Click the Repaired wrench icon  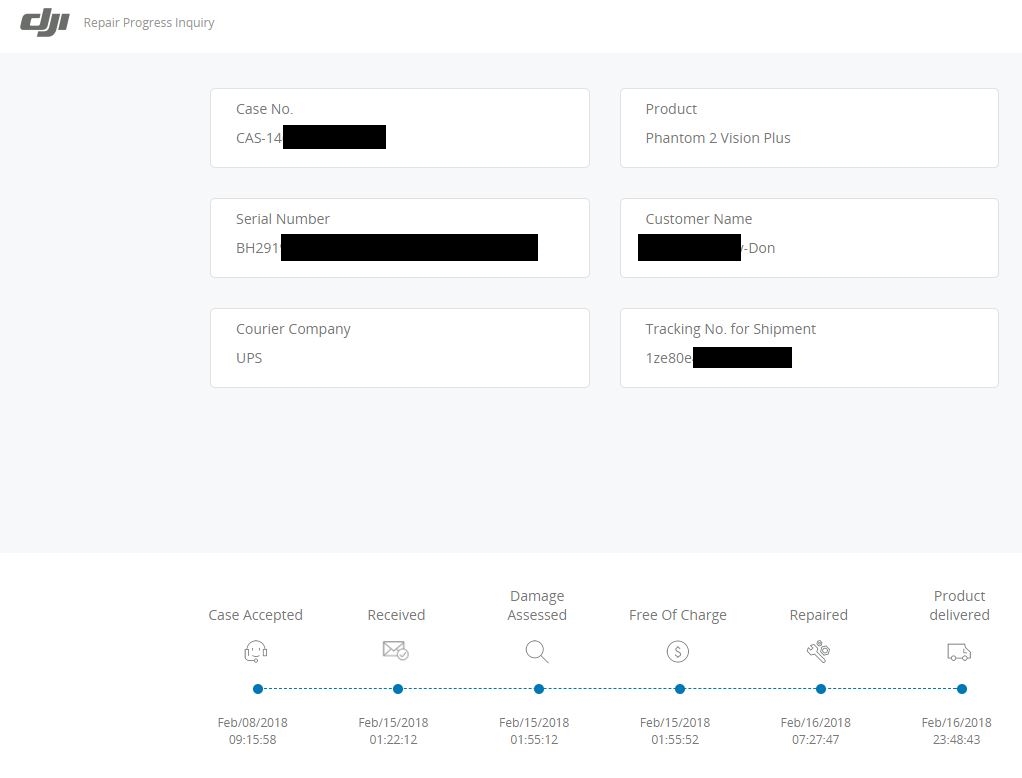818,651
